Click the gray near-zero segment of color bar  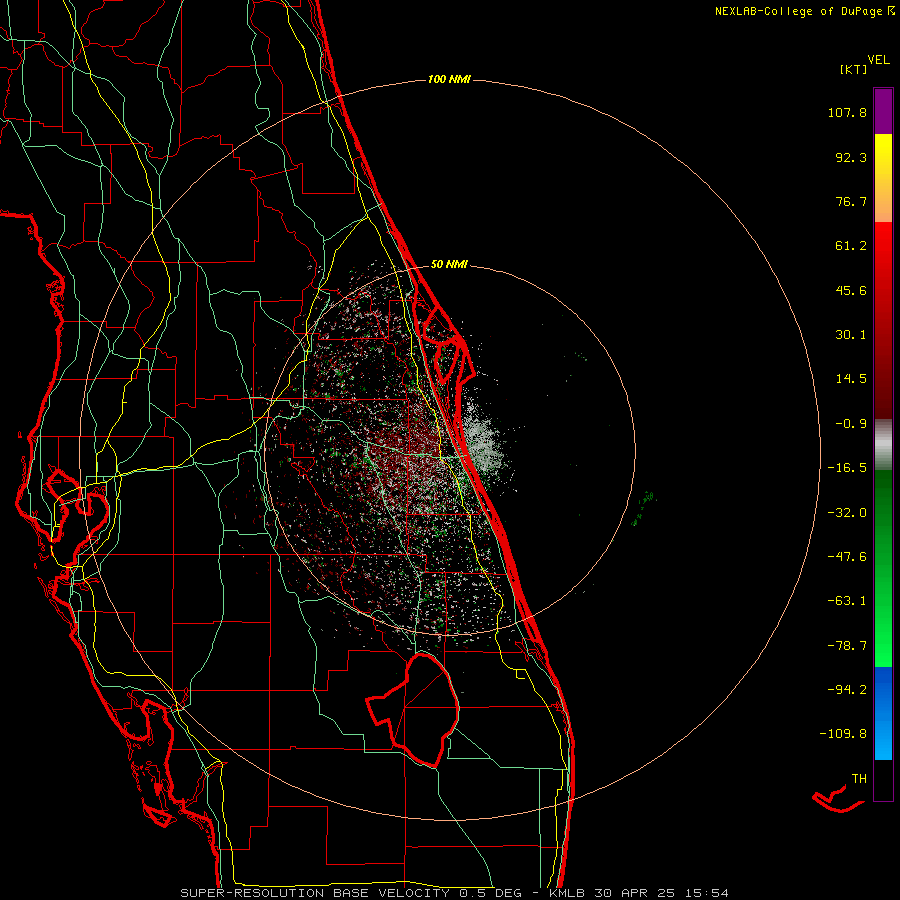pyautogui.click(x=883, y=444)
